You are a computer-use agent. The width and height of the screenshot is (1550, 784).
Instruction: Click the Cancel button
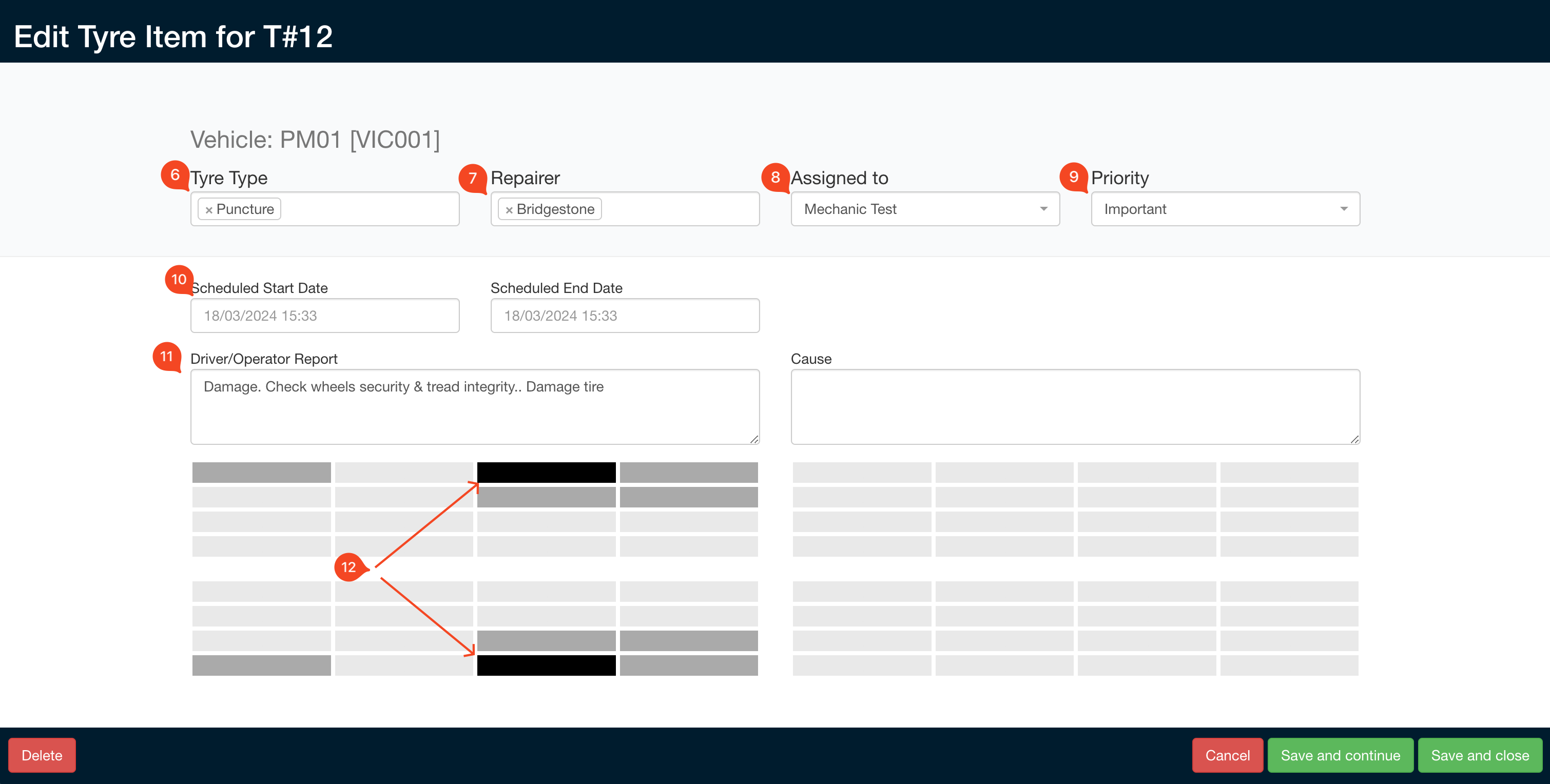1228,755
